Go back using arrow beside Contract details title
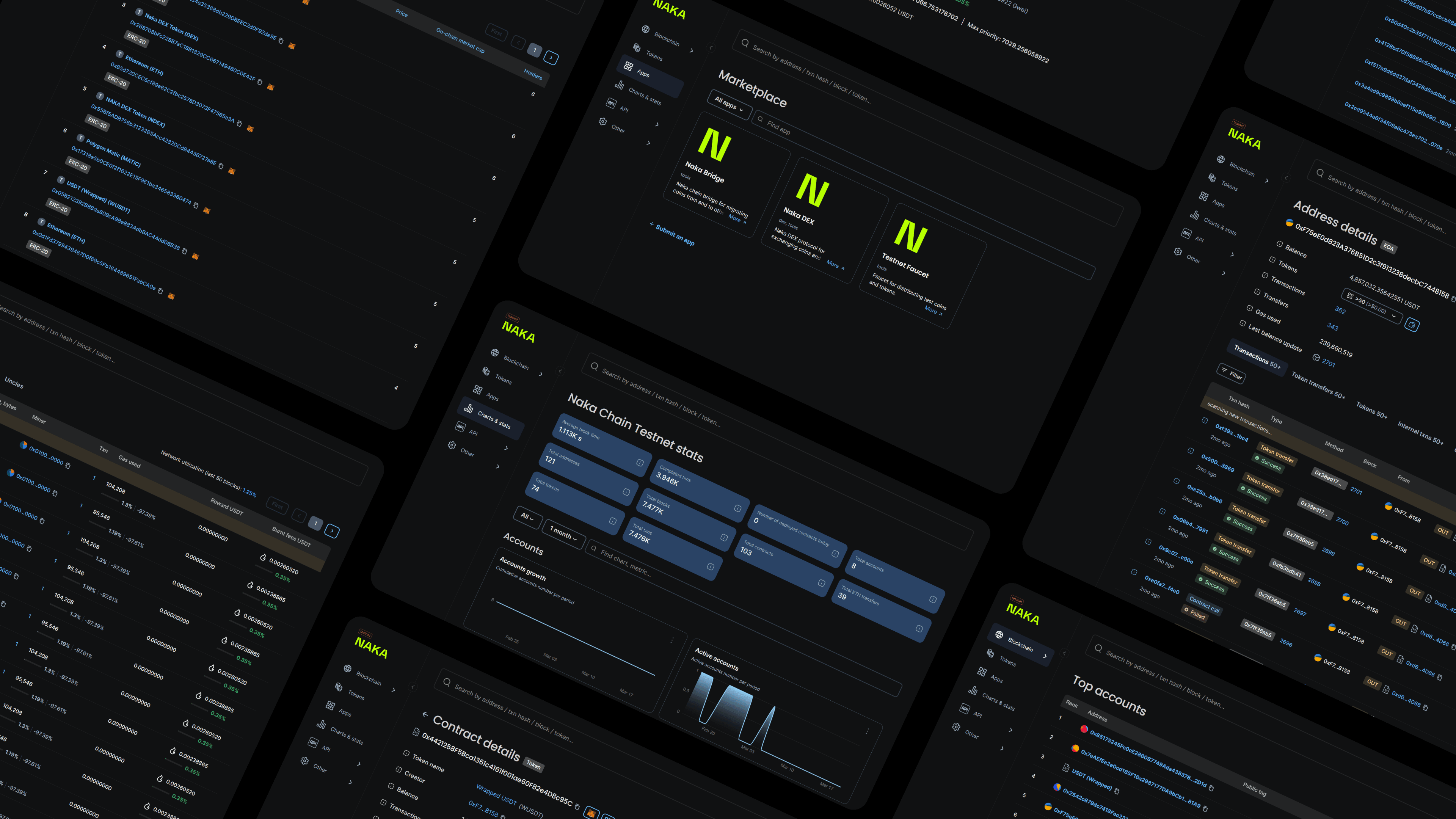This screenshot has width=1456, height=819. [x=425, y=714]
